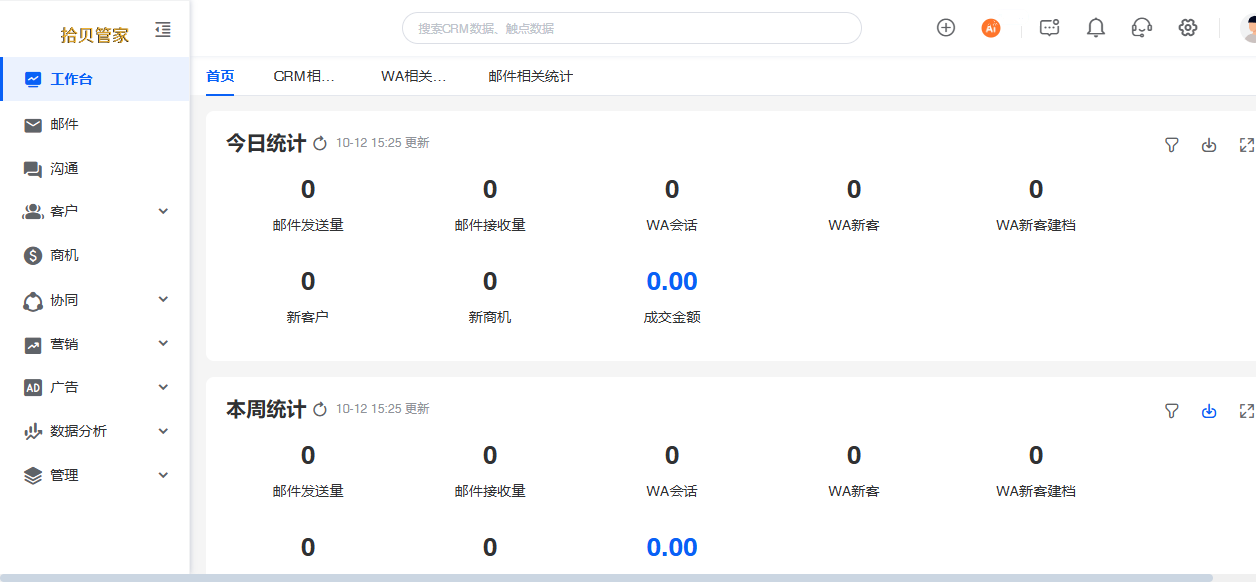Viewport: 1256px width, 582px height.
Task: Click the CRM search input field
Action: (x=632, y=28)
